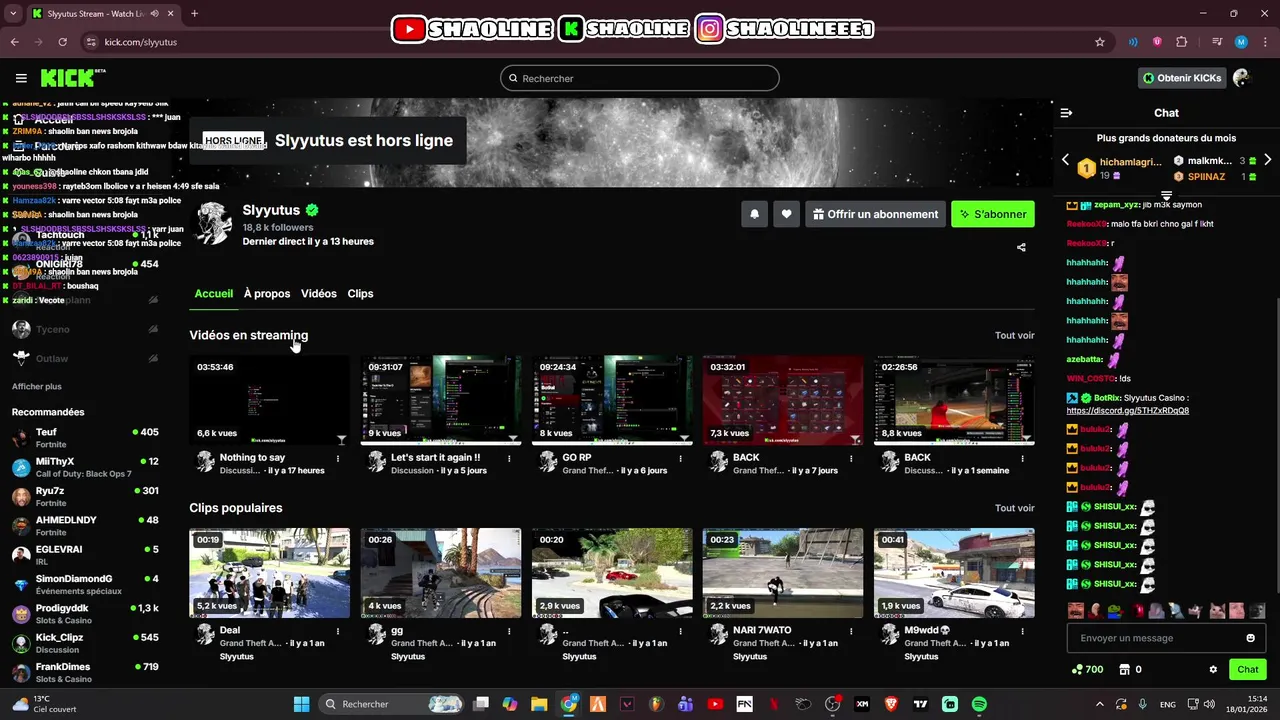The height and width of the screenshot is (720, 1280).
Task: Click the 'Obtenir KICKs' button
Action: [1182, 78]
